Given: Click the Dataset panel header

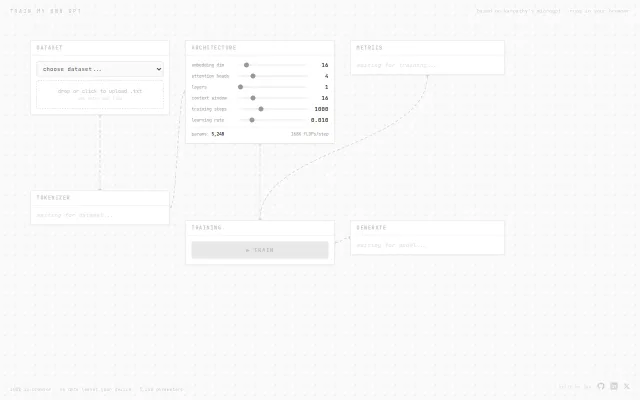Looking at the screenshot, I should coord(100,48).
